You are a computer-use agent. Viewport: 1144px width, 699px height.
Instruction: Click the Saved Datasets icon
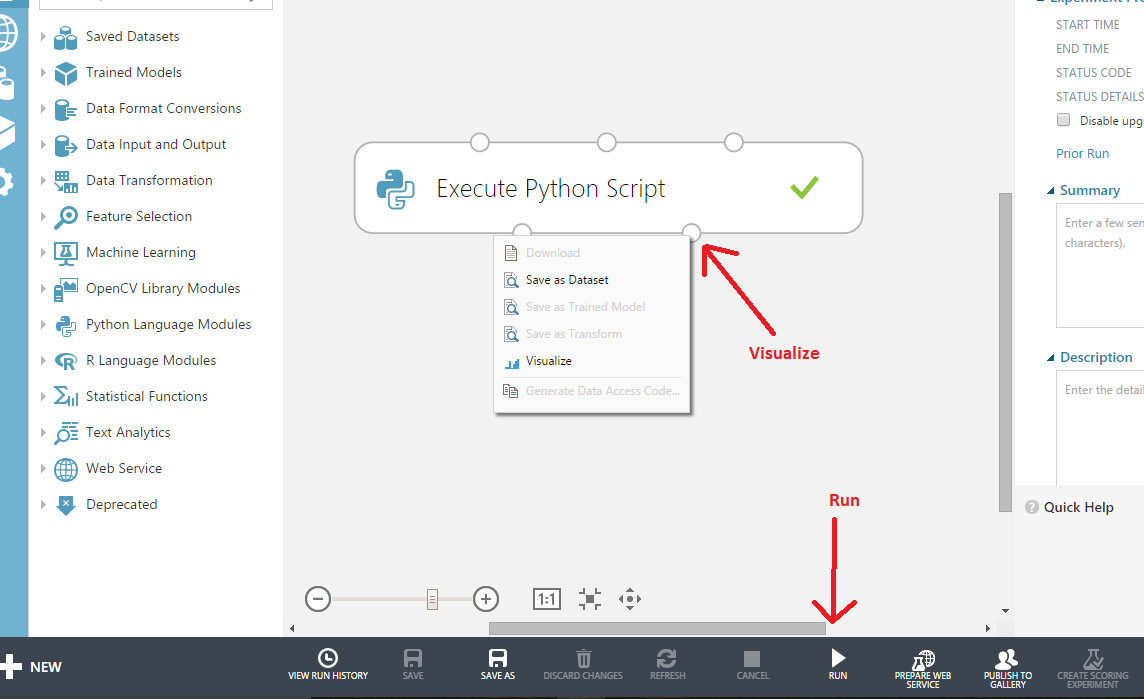click(x=66, y=37)
